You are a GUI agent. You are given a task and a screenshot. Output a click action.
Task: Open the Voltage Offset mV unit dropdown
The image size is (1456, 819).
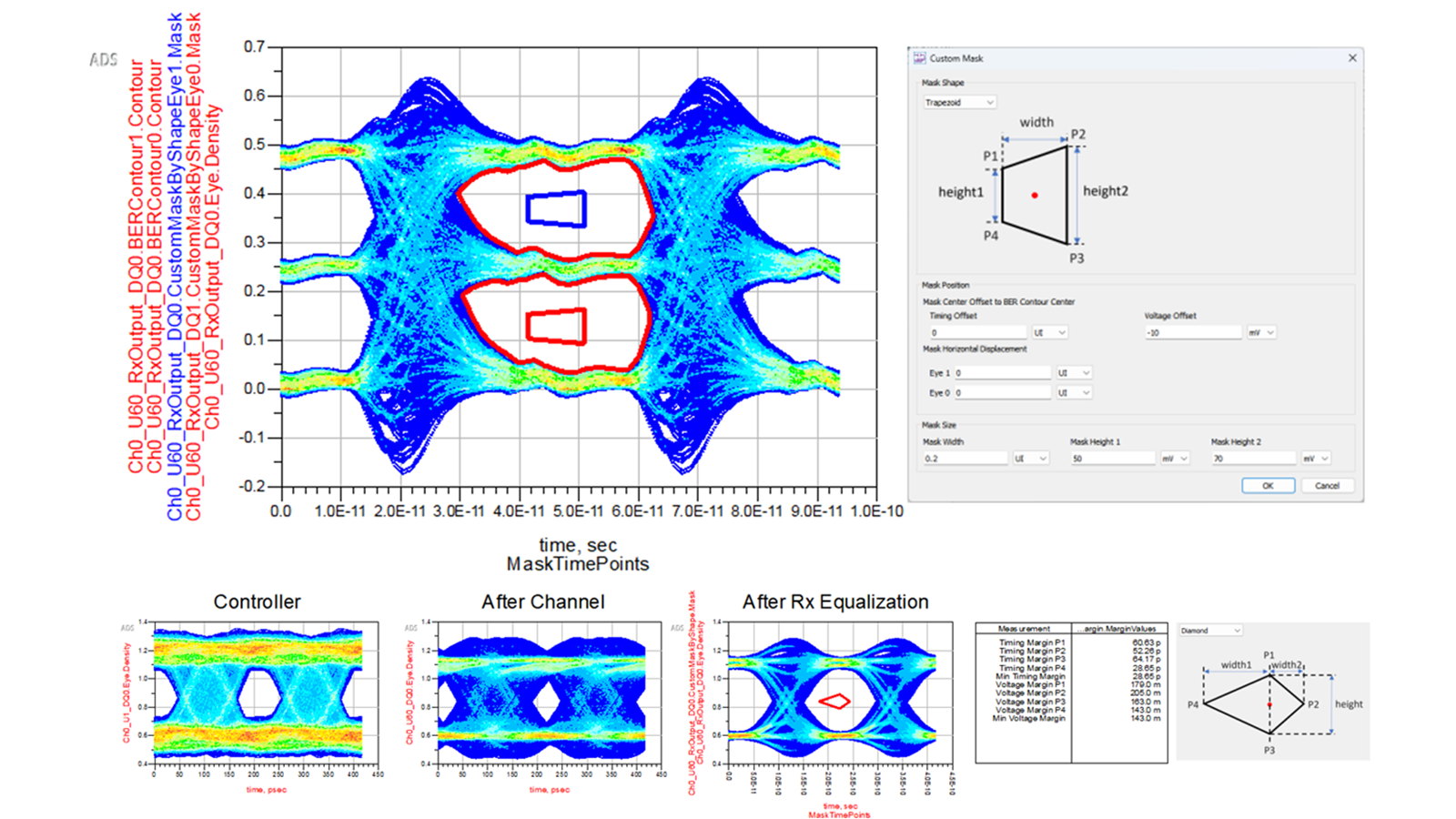1260,333
